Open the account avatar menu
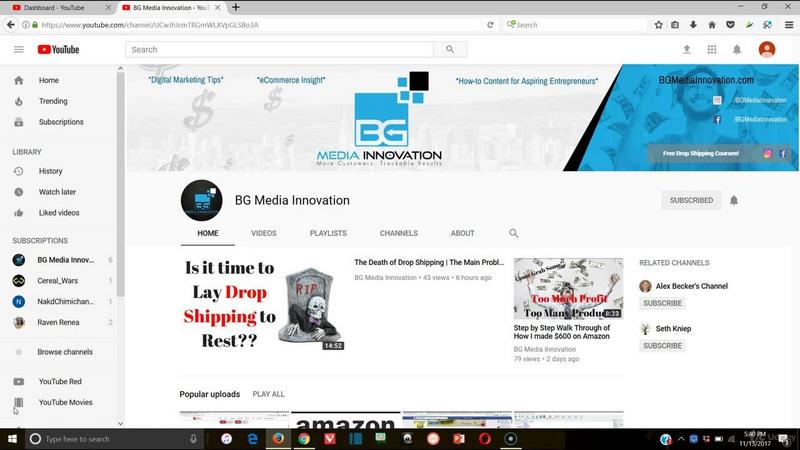This screenshot has height=450, width=800. [767, 49]
